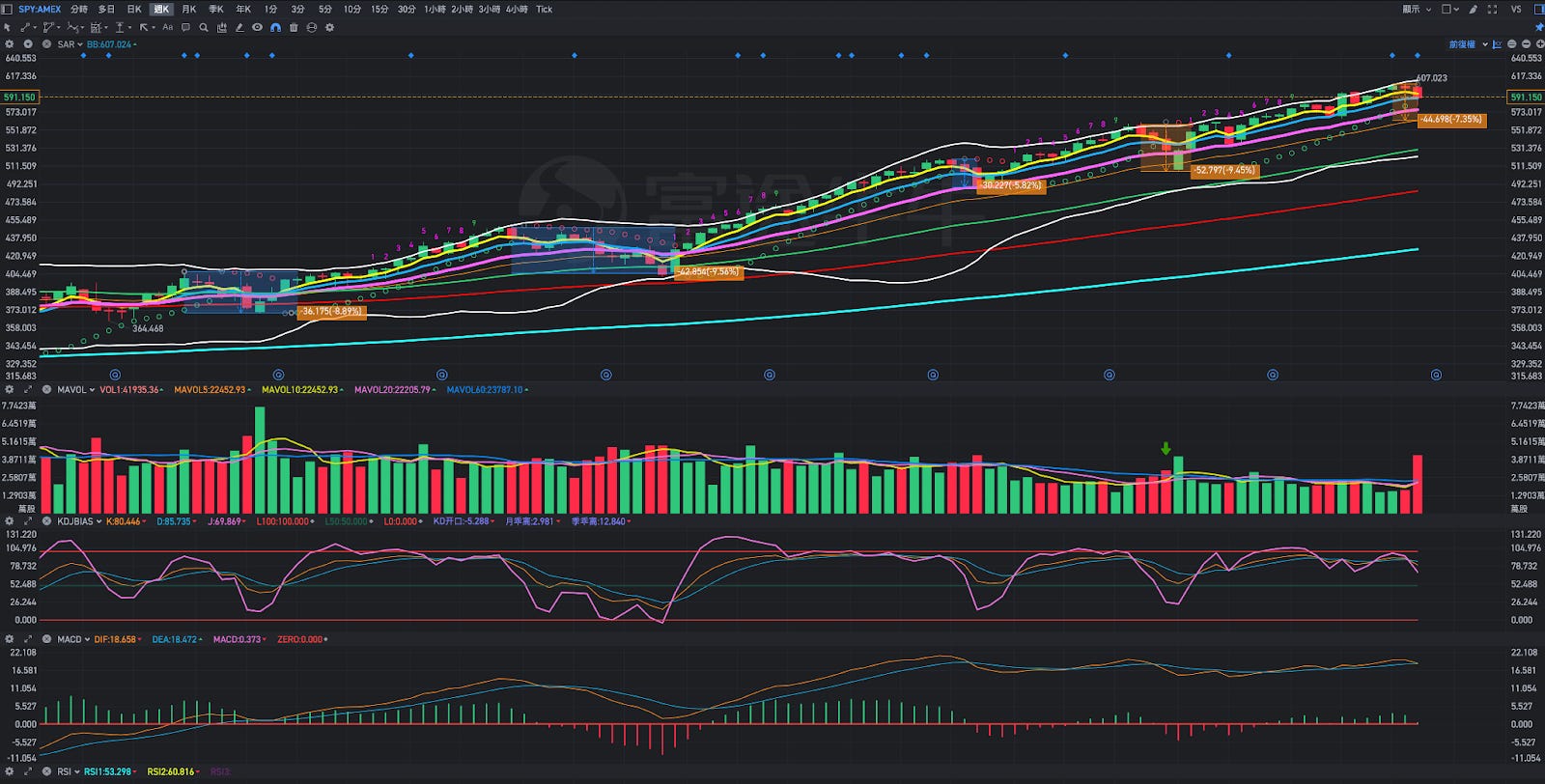The height and width of the screenshot is (784, 1545).
Task: Remove the SAR indicator with X
Action: coord(46,44)
